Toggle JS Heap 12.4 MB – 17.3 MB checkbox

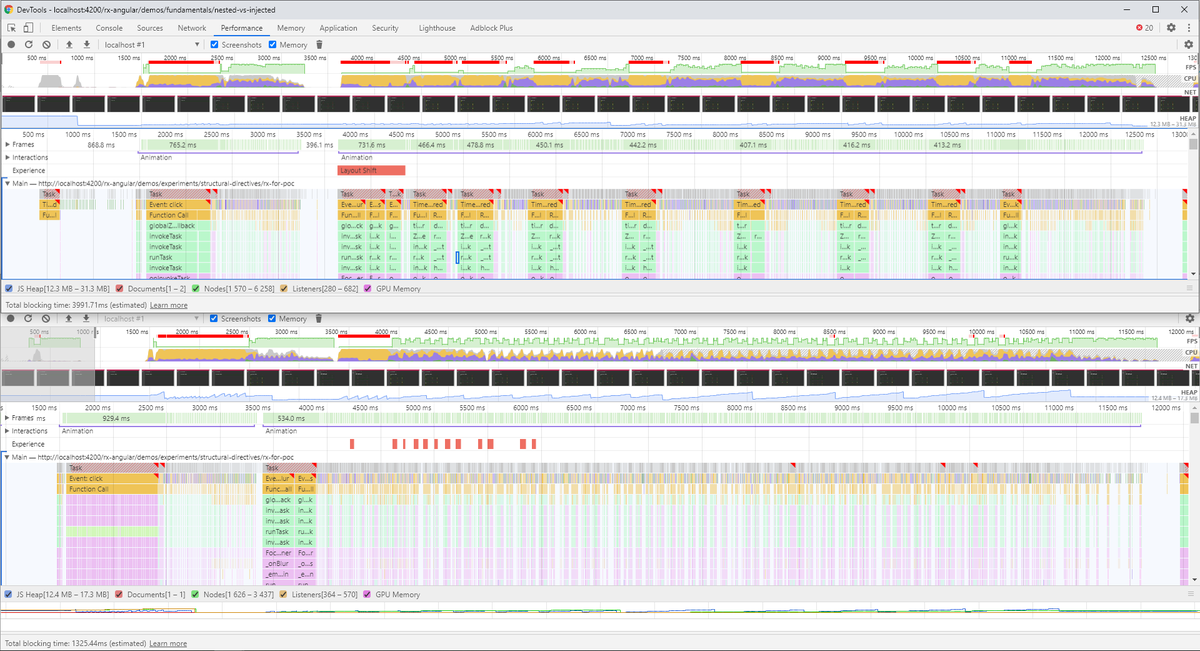(9, 594)
